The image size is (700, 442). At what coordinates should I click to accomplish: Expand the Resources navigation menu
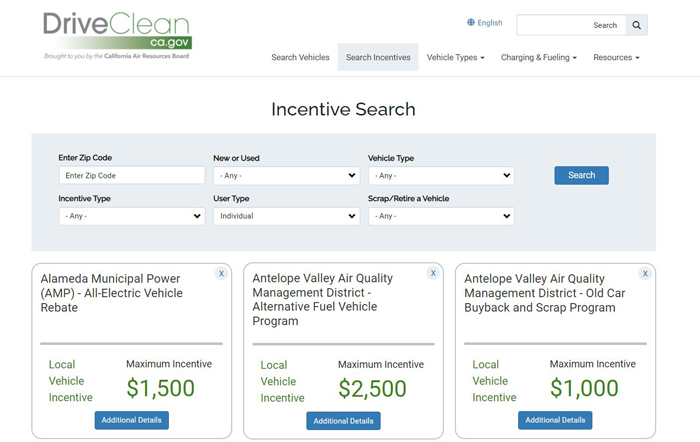tap(616, 57)
